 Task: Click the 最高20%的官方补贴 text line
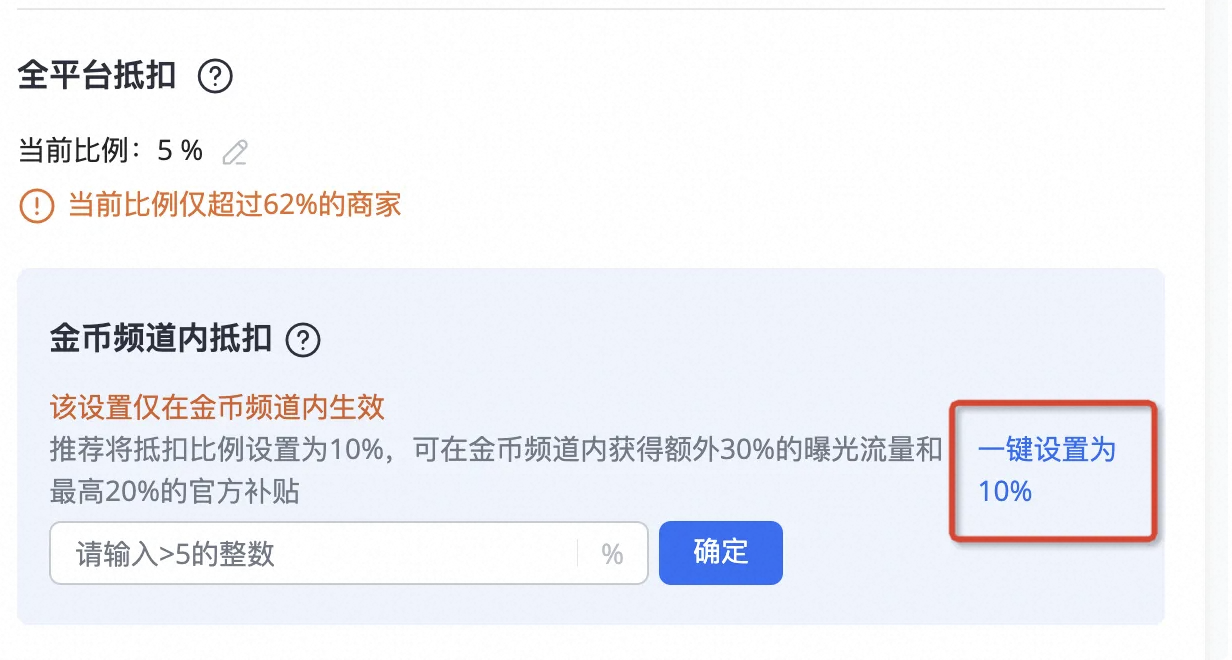pos(175,492)
